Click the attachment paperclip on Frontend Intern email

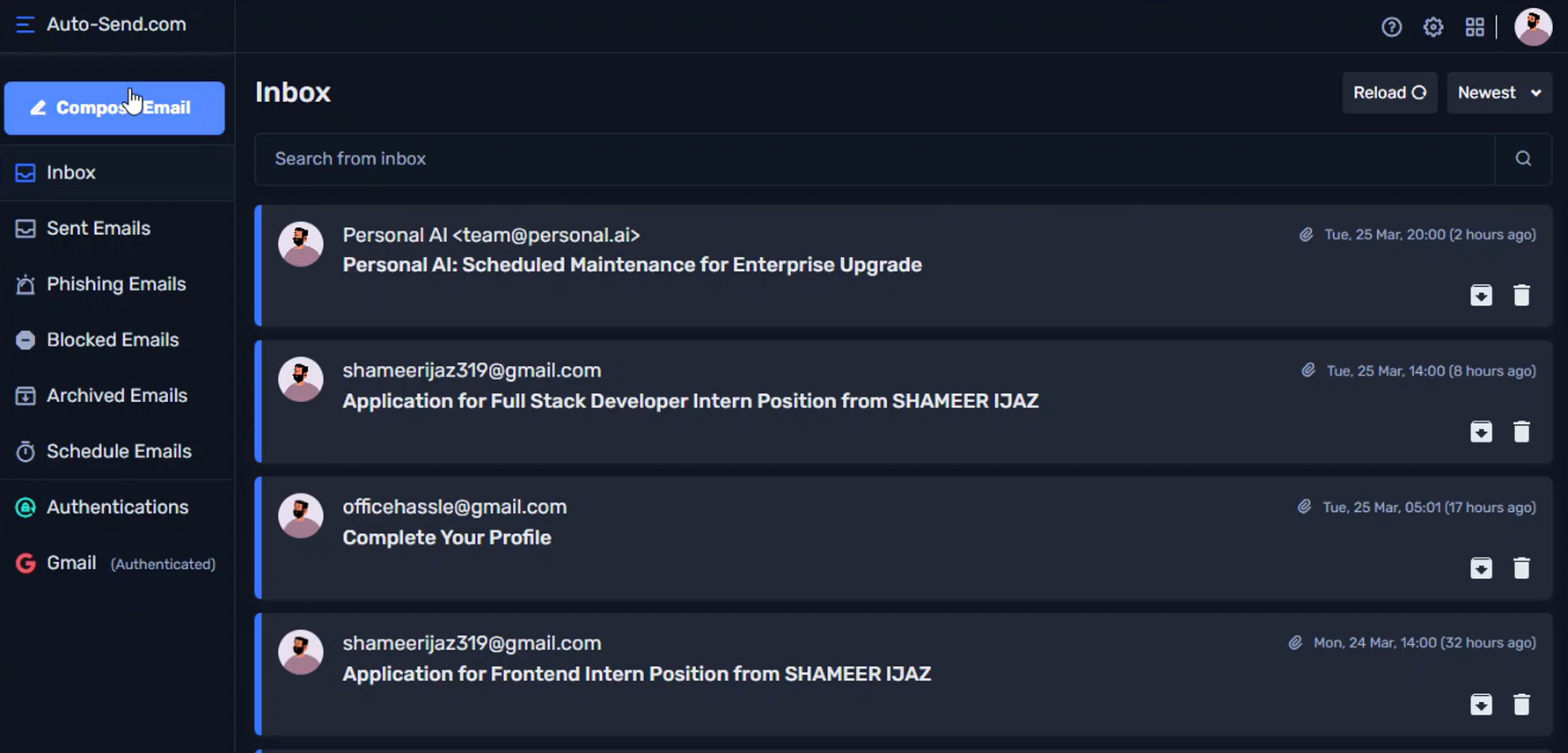click(1295, 643)
